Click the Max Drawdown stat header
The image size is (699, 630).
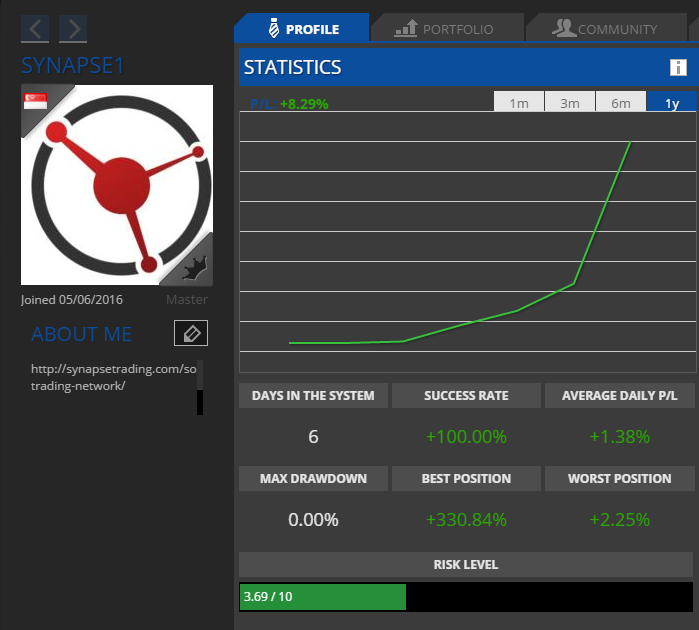[313, 479]
